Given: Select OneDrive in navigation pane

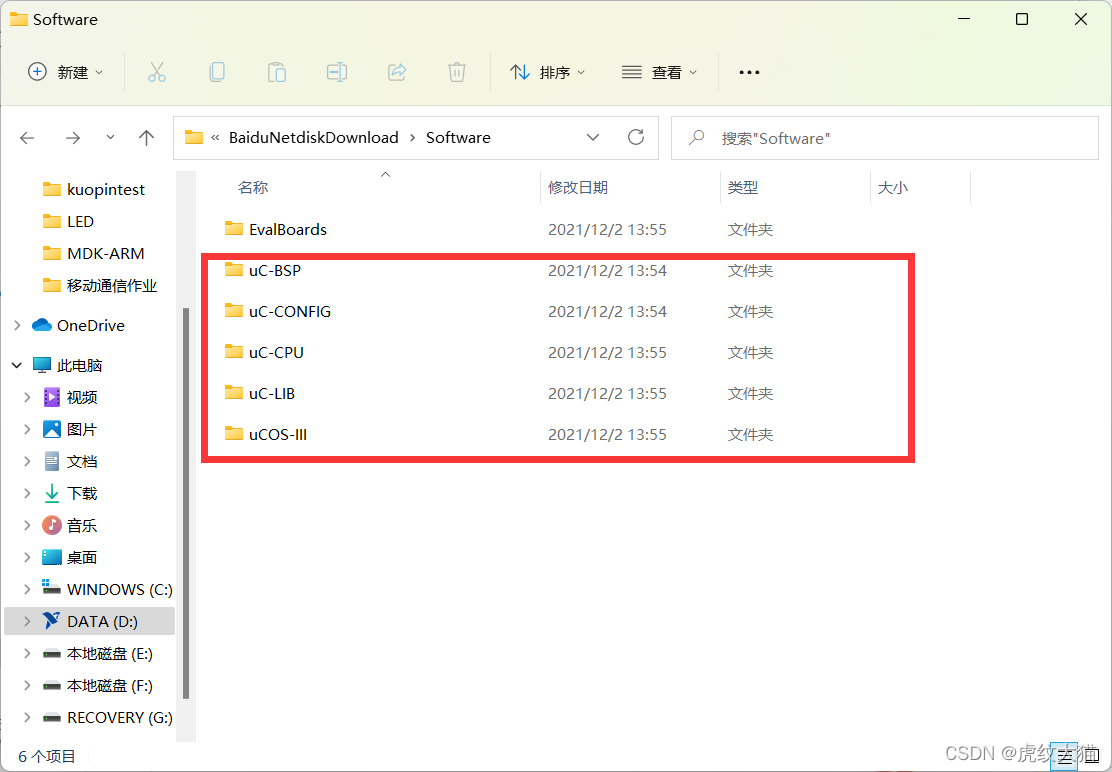Looking at the screenshot, I should click(91, 326).
